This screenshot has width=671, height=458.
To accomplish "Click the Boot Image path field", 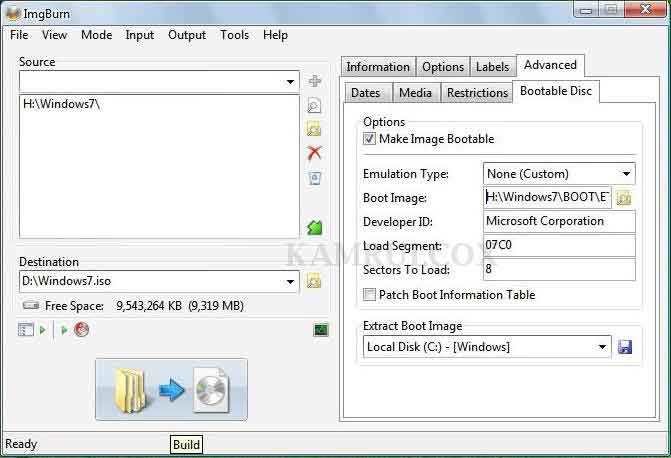I will coord(547,197).
